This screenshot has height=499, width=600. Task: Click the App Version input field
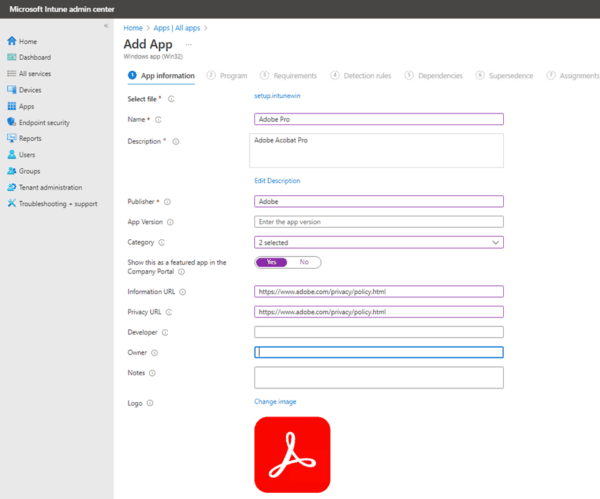378,222
